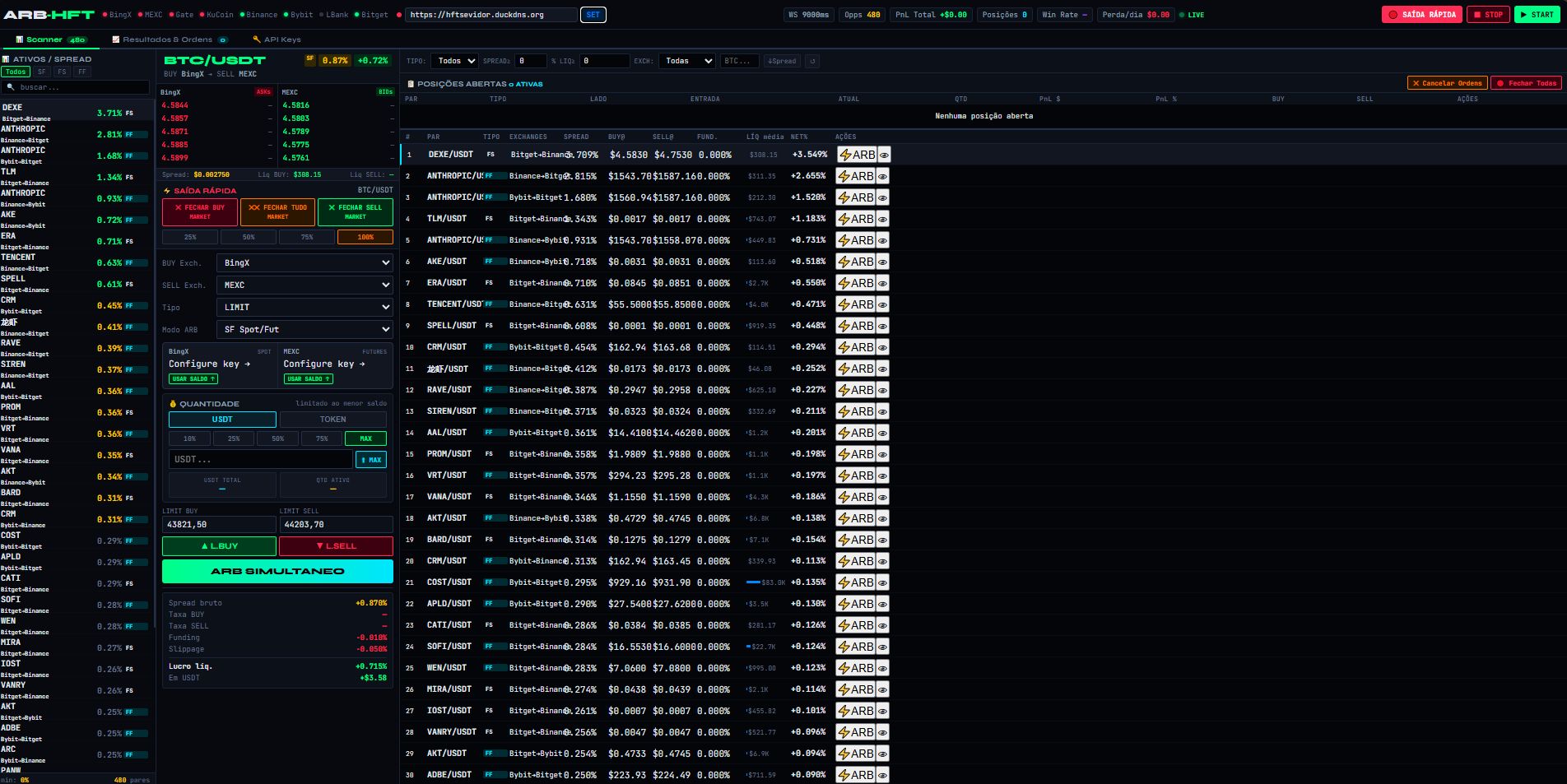Choose MAX quantity percentage option
Screen dimensions: 1567x784
[365, 438]
